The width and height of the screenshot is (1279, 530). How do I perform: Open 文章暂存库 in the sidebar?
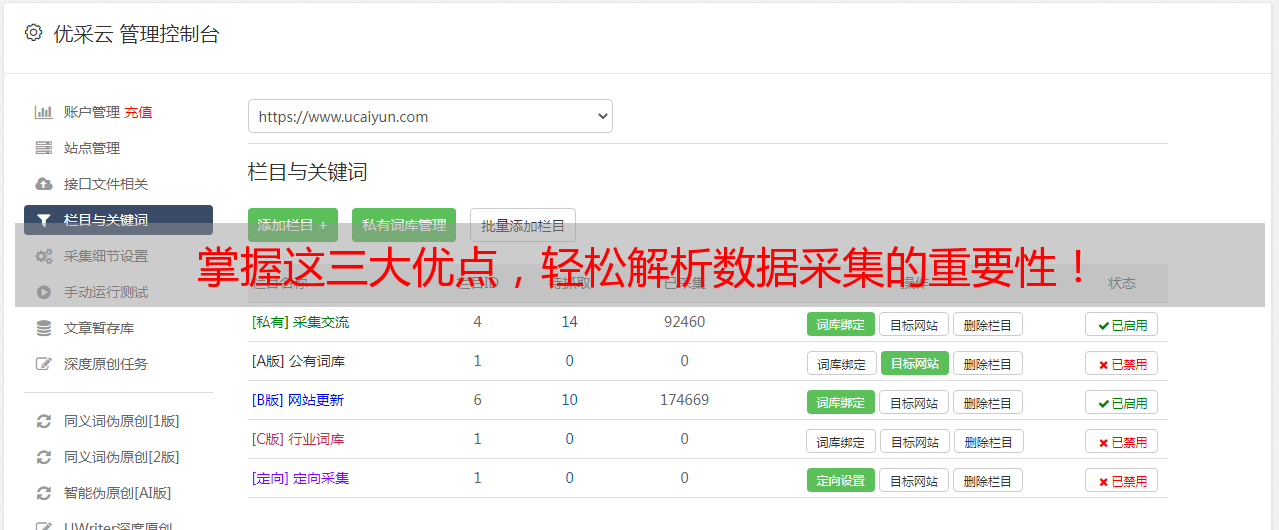click(x=99, y=328)
